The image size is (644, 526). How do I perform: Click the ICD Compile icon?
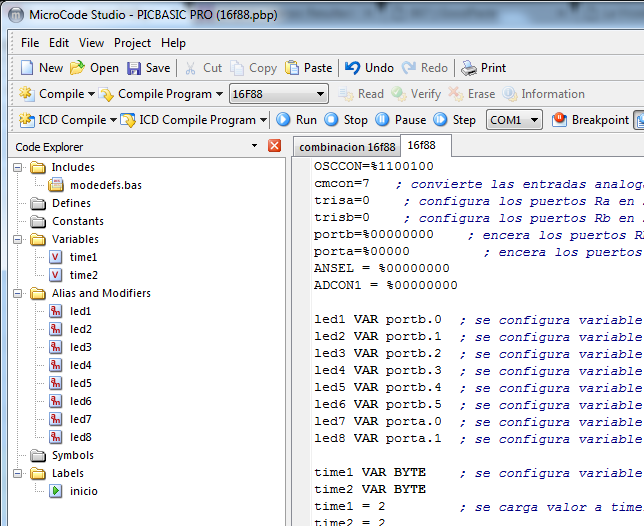click(x=27, y=120)
